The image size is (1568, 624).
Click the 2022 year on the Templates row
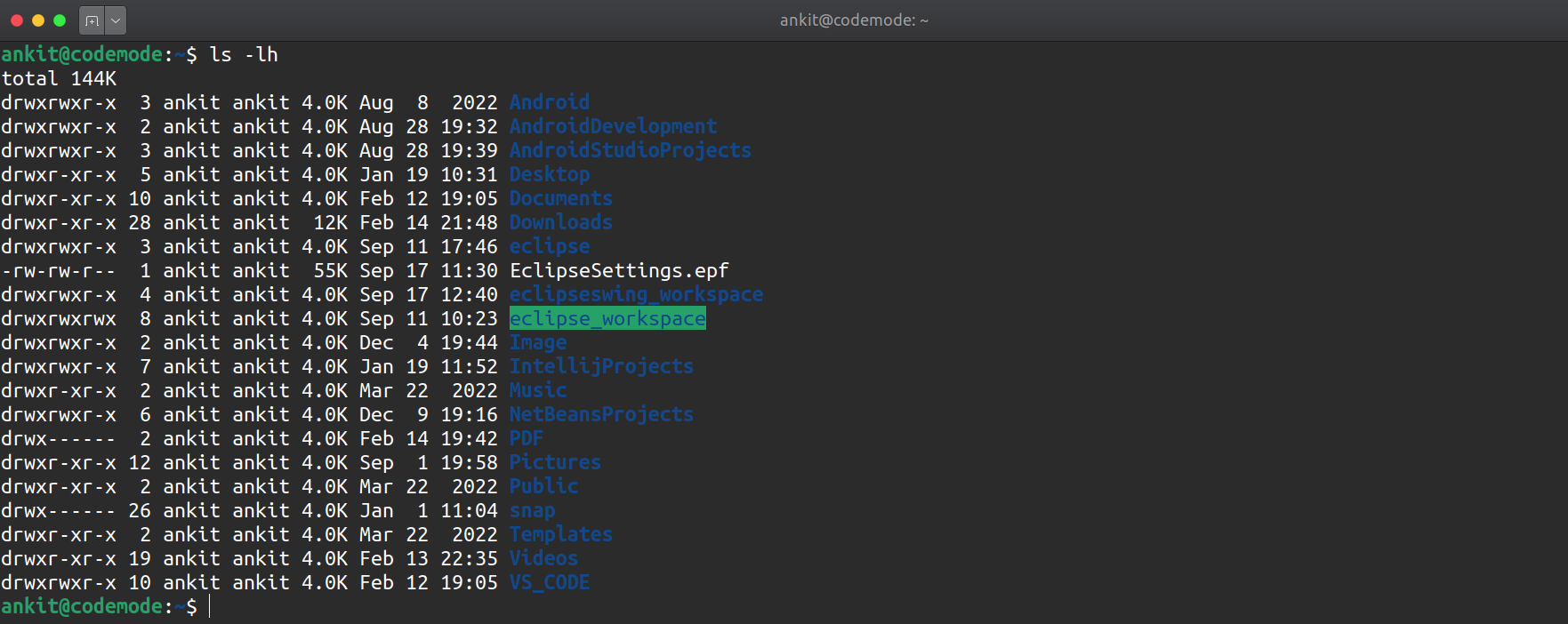(475, 534)
